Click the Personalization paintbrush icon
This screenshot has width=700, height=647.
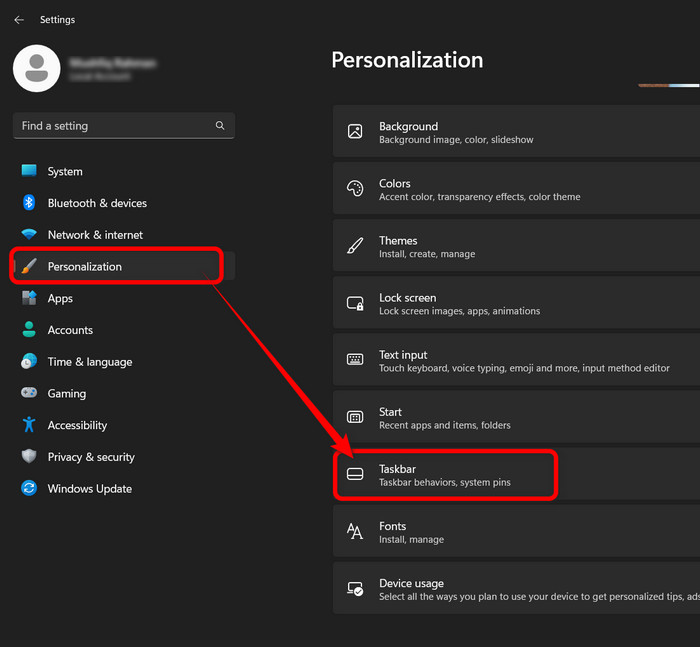(x=29, y=267)
